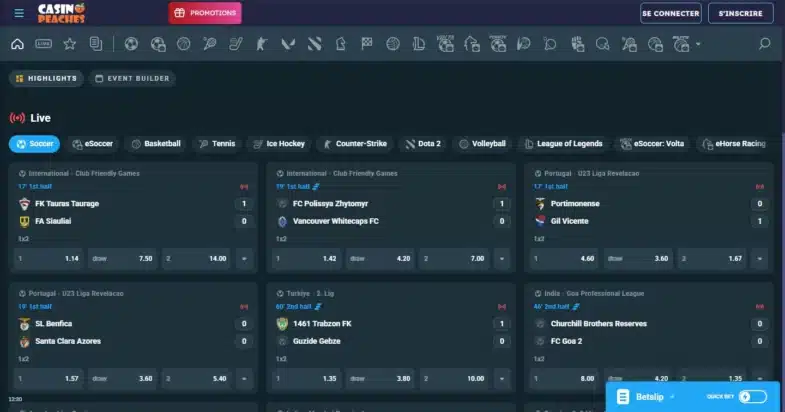The image size is (785, 412).
Task: Bet on 1461 Trabzon FK at 1.35
Action: (306, 379)
